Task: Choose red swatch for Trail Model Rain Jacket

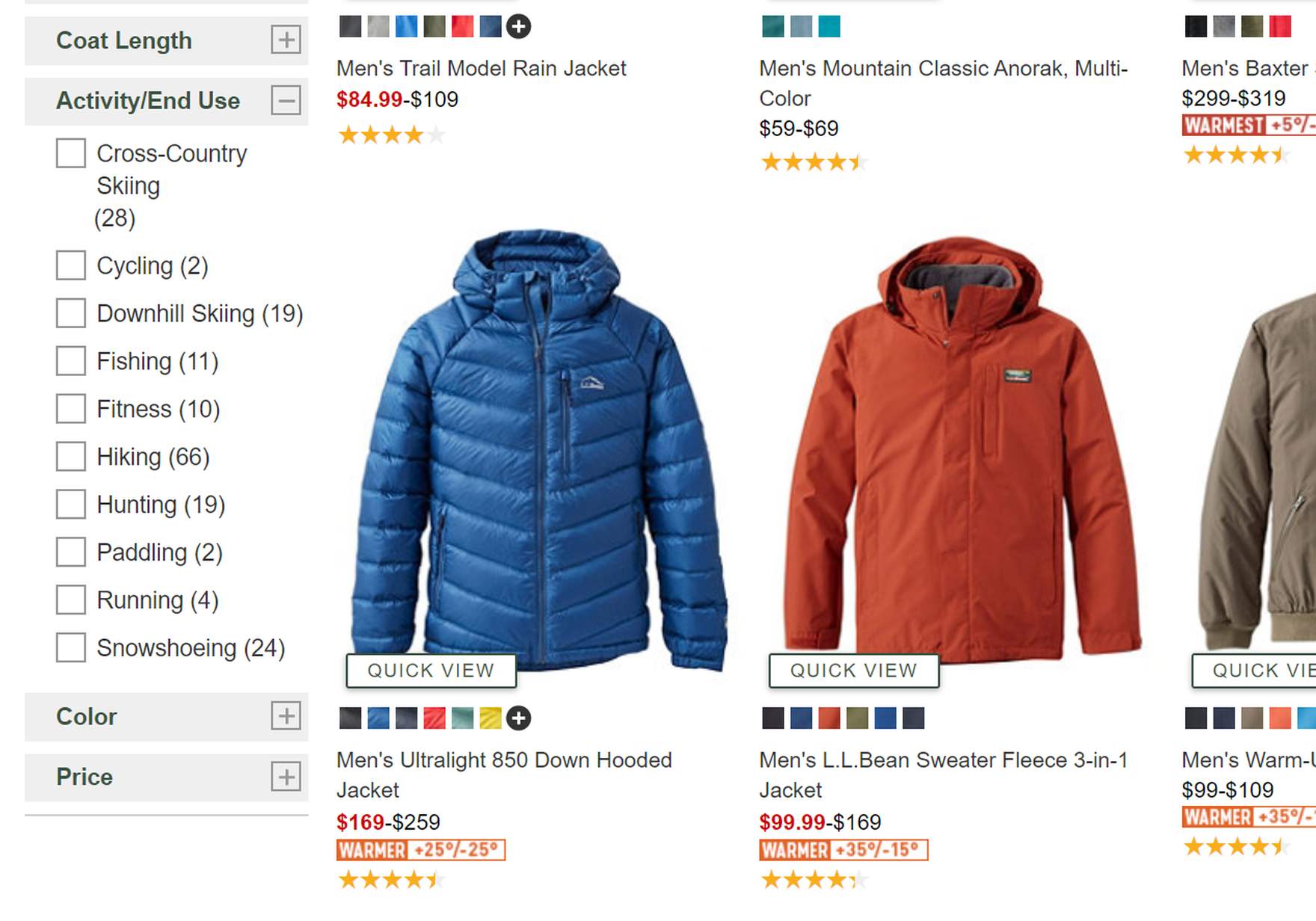Action: point(462,26)
